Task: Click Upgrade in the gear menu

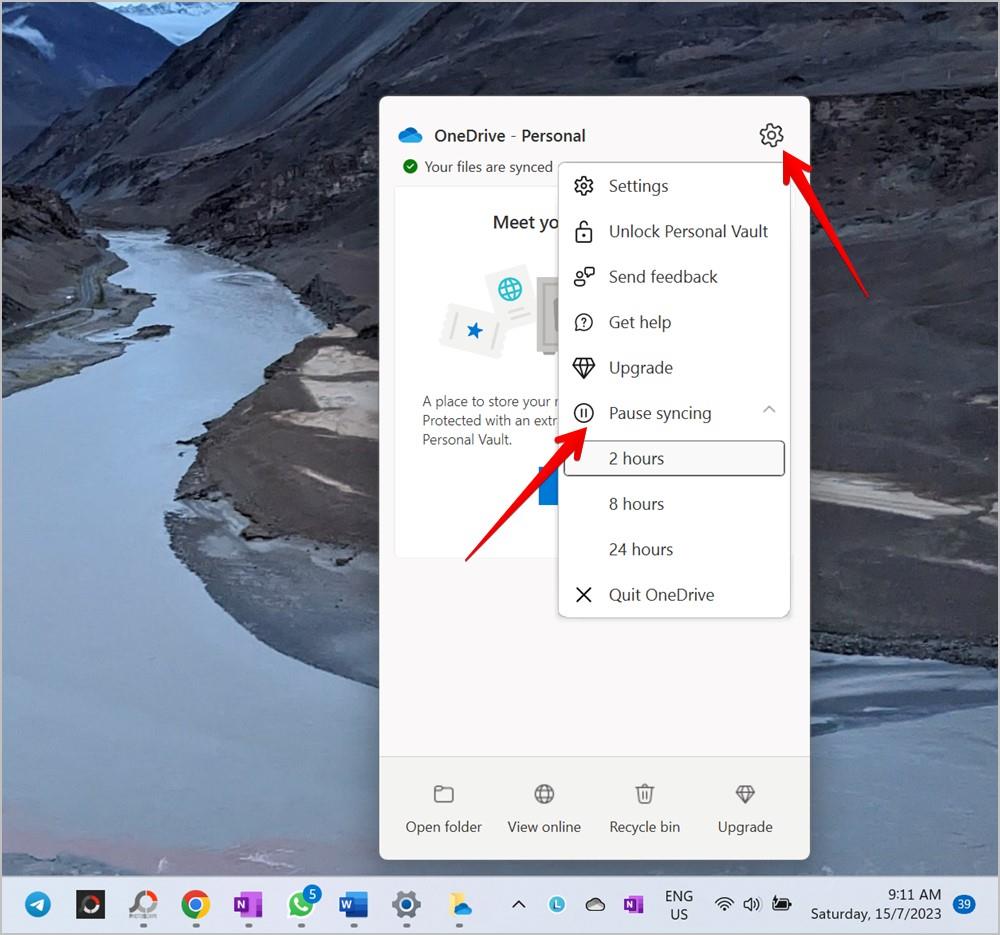Action: 674,368
